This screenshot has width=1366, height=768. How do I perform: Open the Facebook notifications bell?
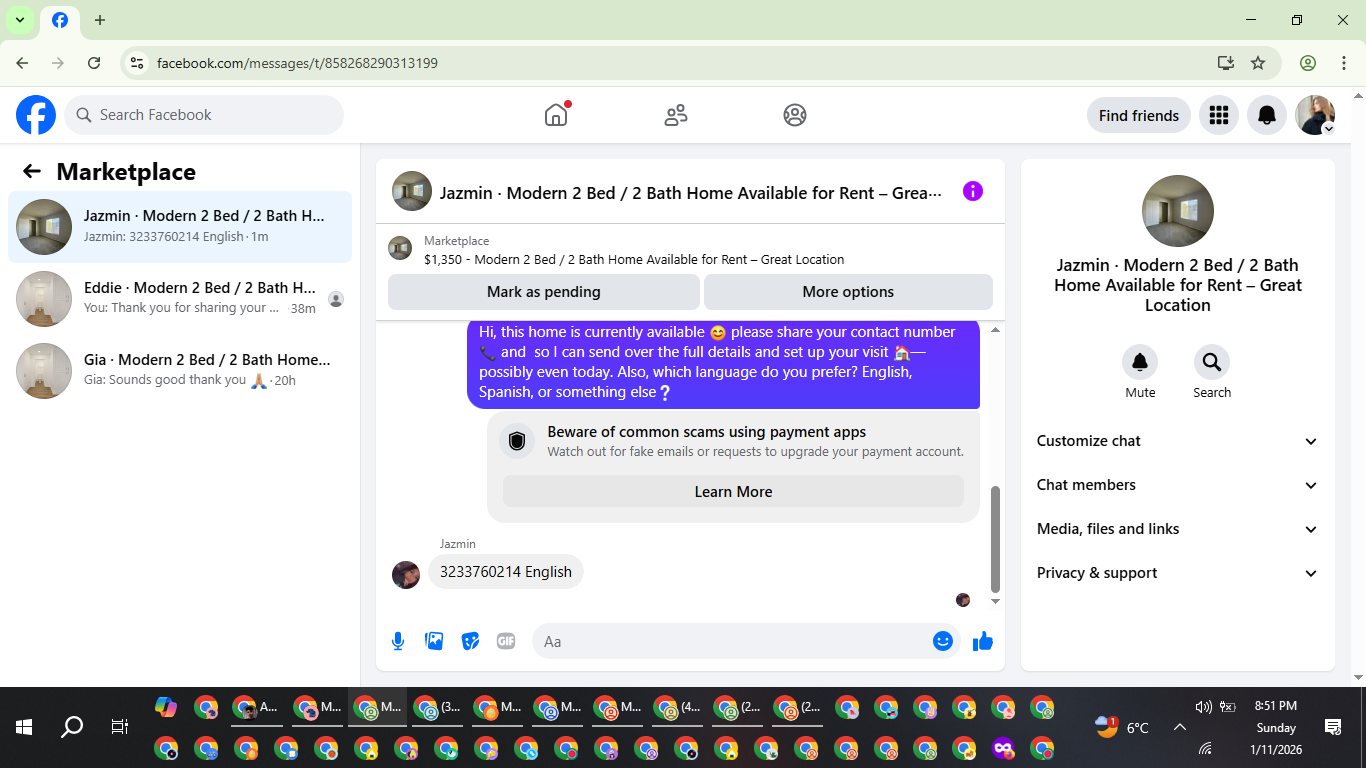tap(1267, 115)
